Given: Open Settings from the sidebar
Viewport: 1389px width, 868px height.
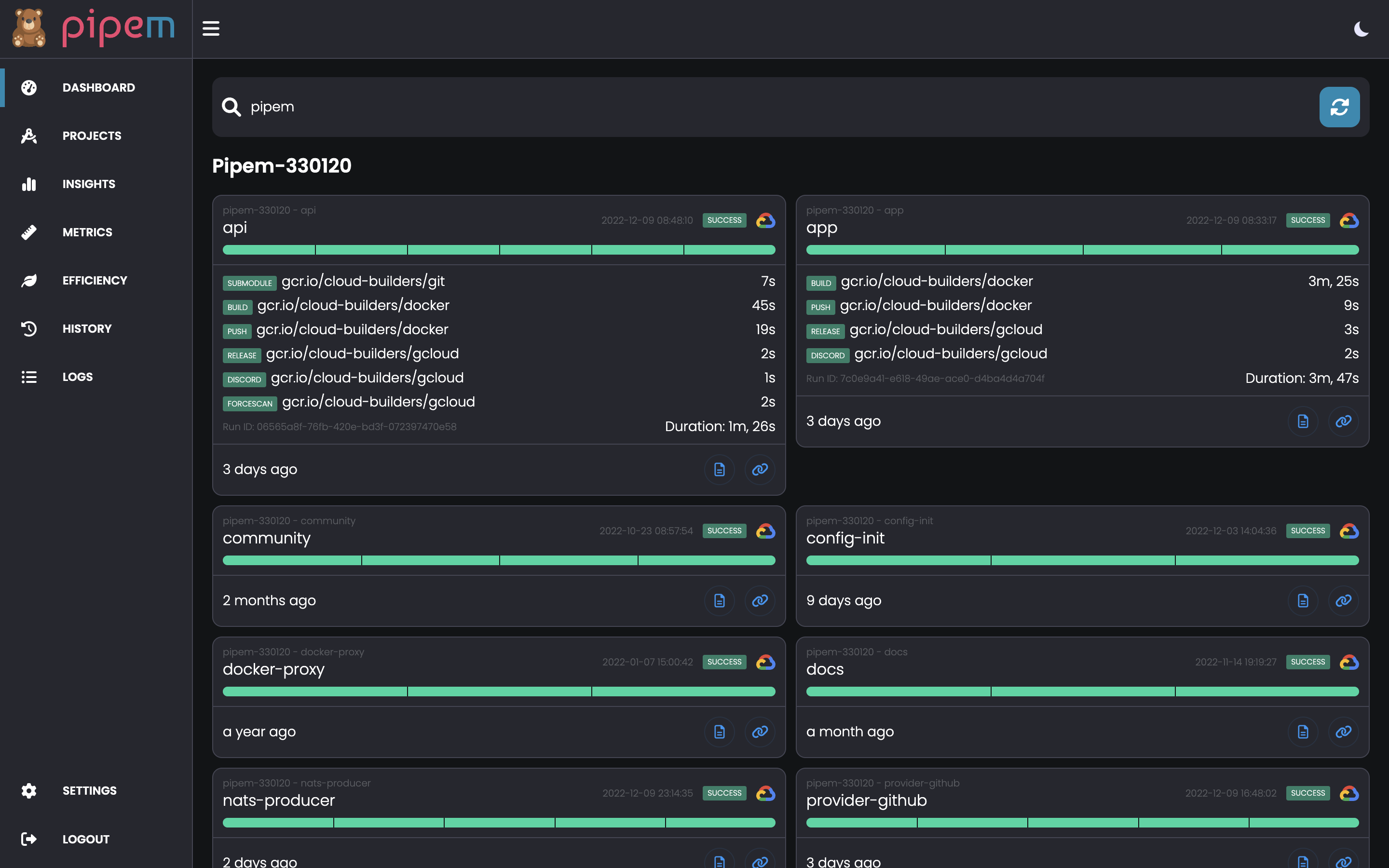Looking at the screenshot, I should pyautogui.click(x=90, y=790).
